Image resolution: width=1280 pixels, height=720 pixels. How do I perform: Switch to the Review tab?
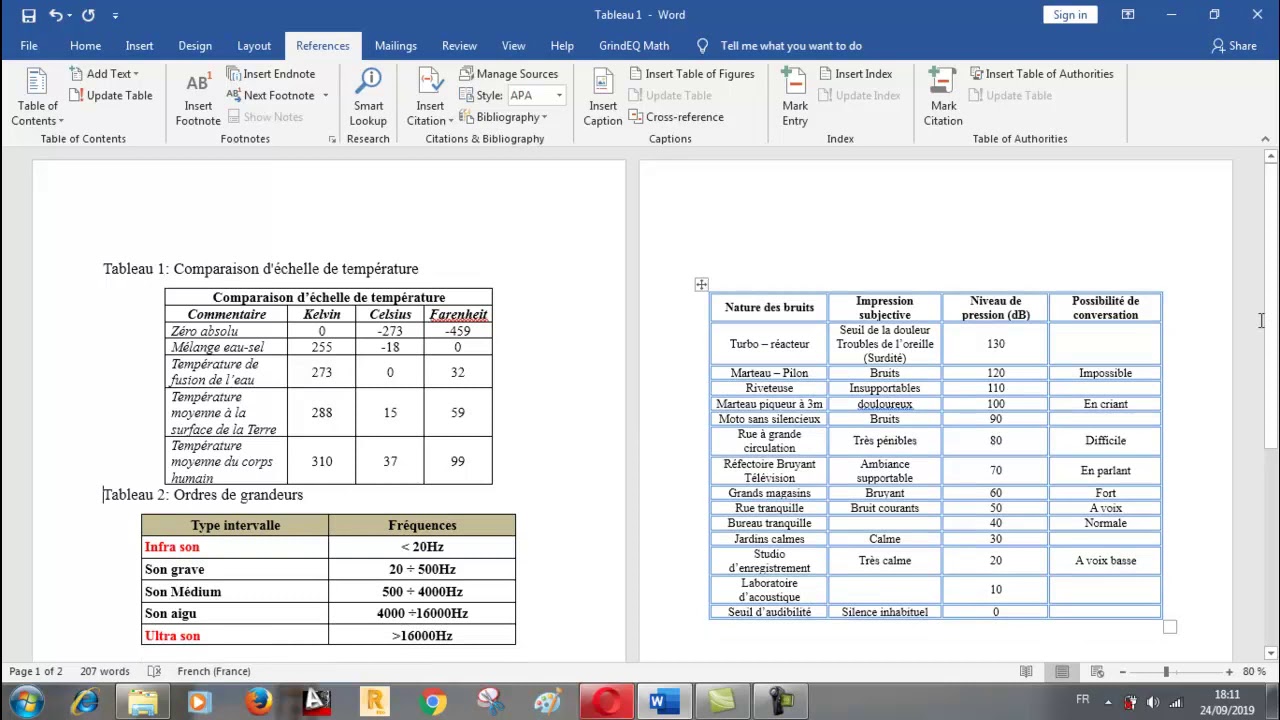point(459,46)
